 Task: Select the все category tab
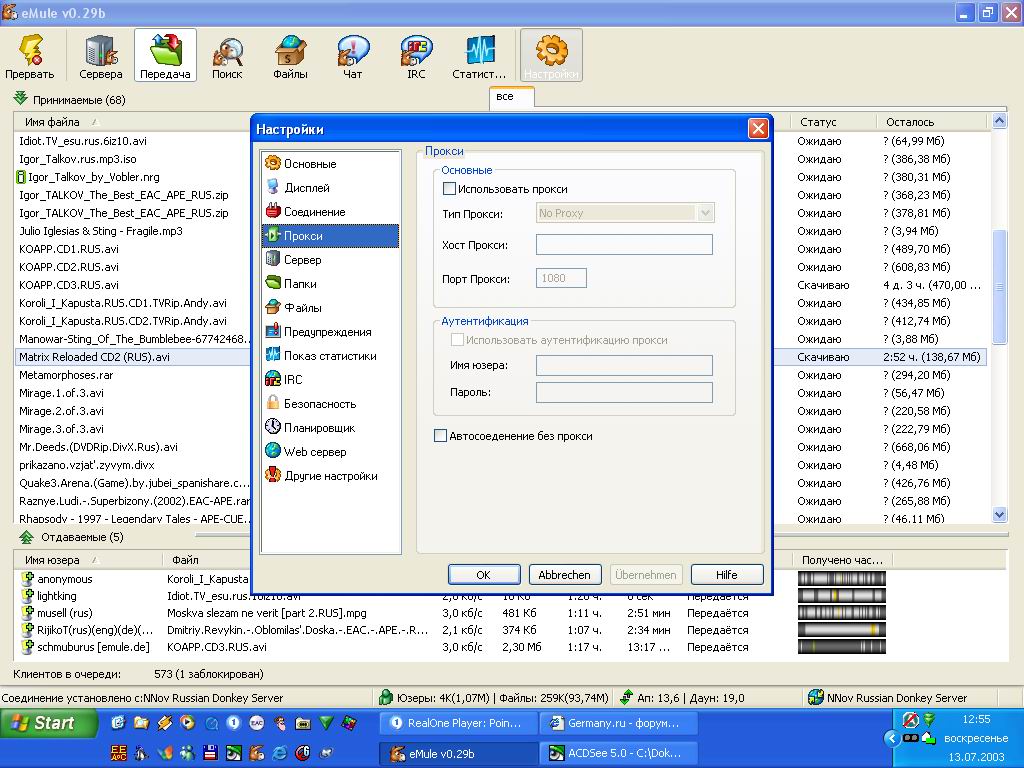[x=511, y=97]
